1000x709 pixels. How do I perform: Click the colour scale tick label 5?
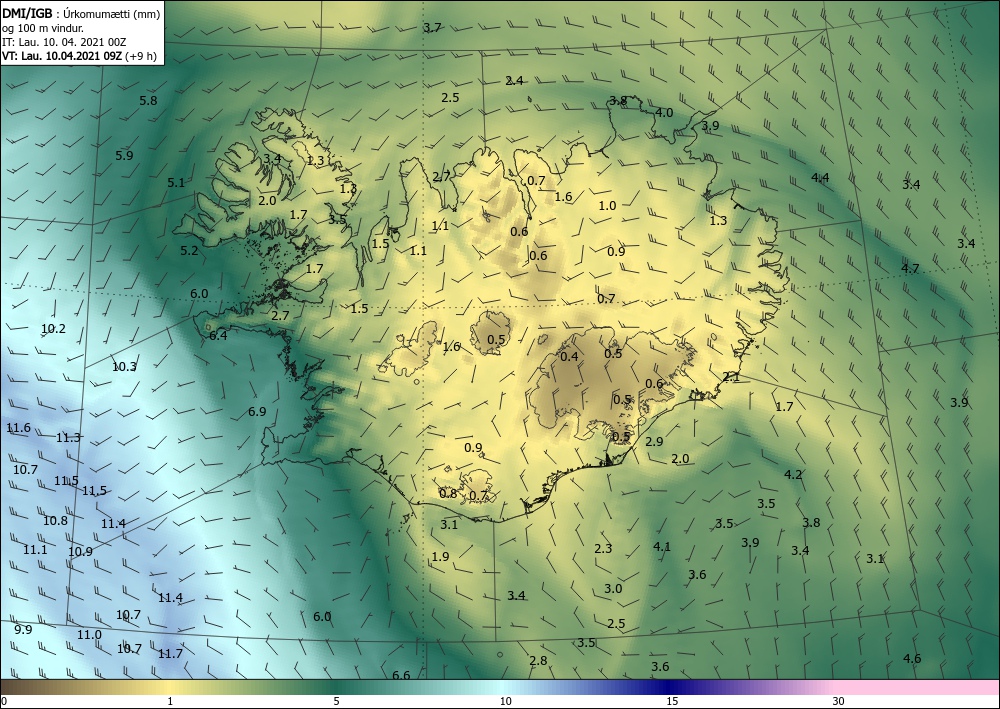pyautogui.click(x=336, y=701)
